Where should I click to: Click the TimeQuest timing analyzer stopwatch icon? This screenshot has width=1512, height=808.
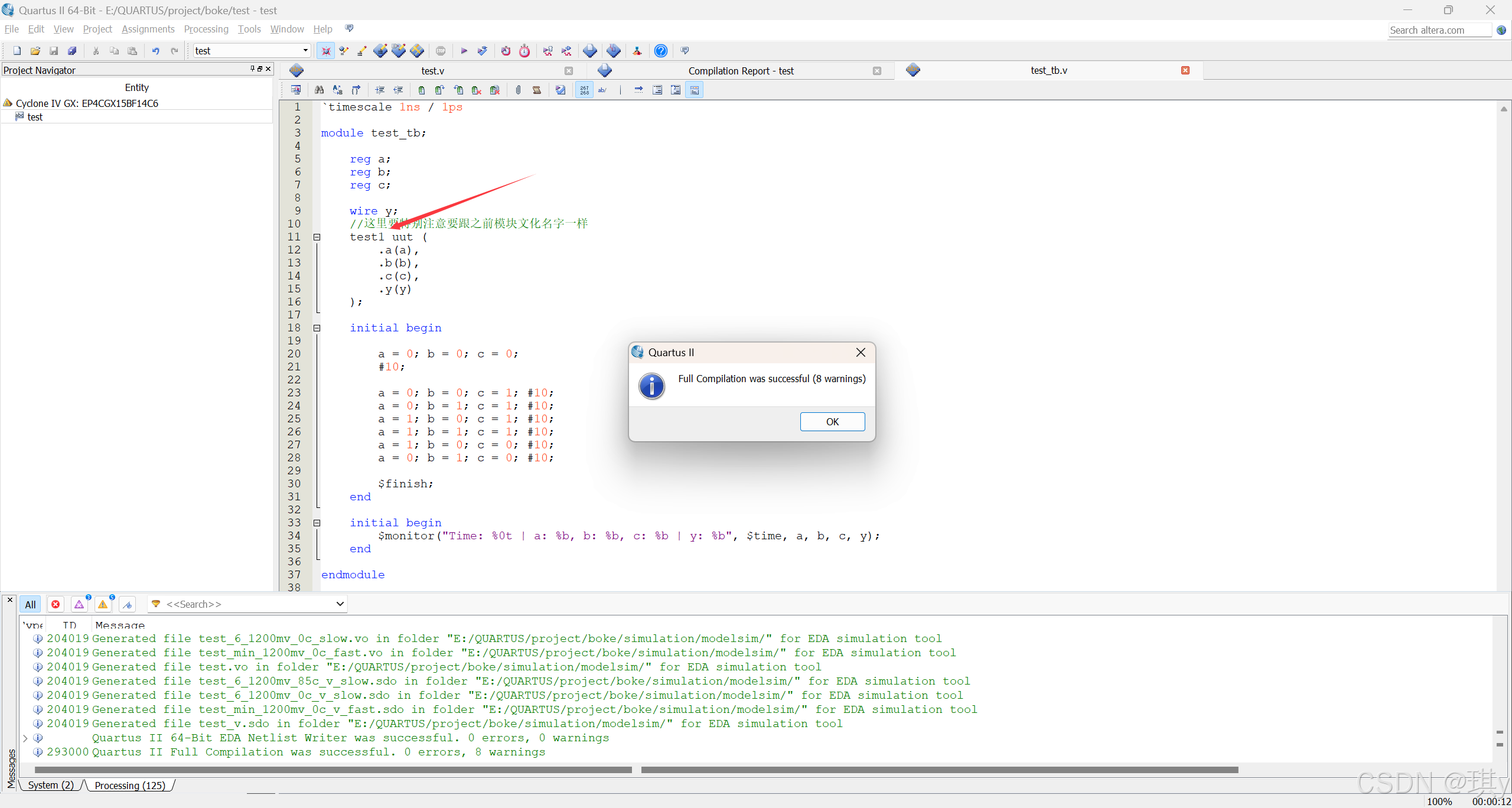tap(524, 51)
